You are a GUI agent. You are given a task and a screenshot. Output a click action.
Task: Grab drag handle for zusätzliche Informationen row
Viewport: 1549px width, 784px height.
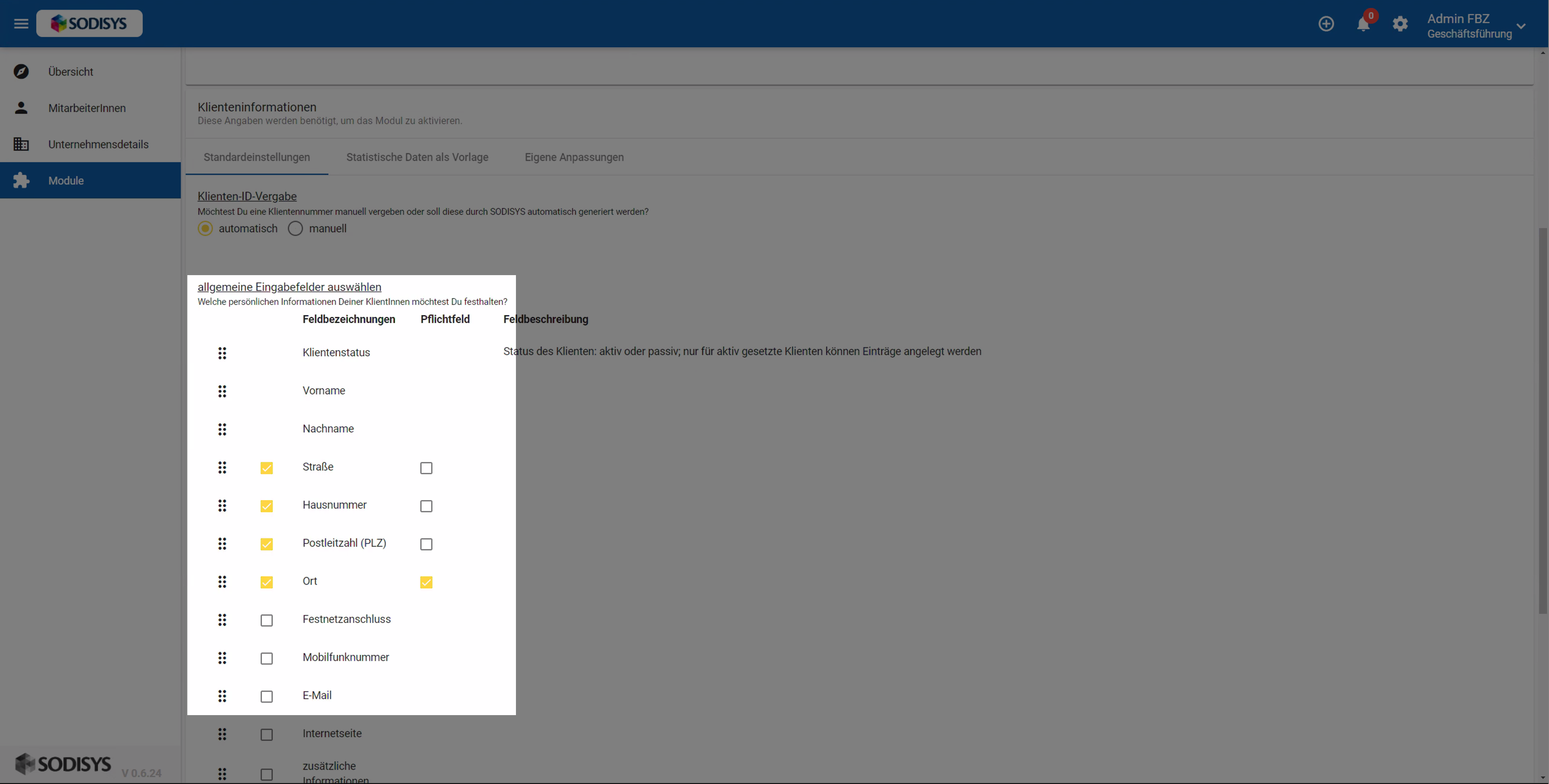click(222, 774)
